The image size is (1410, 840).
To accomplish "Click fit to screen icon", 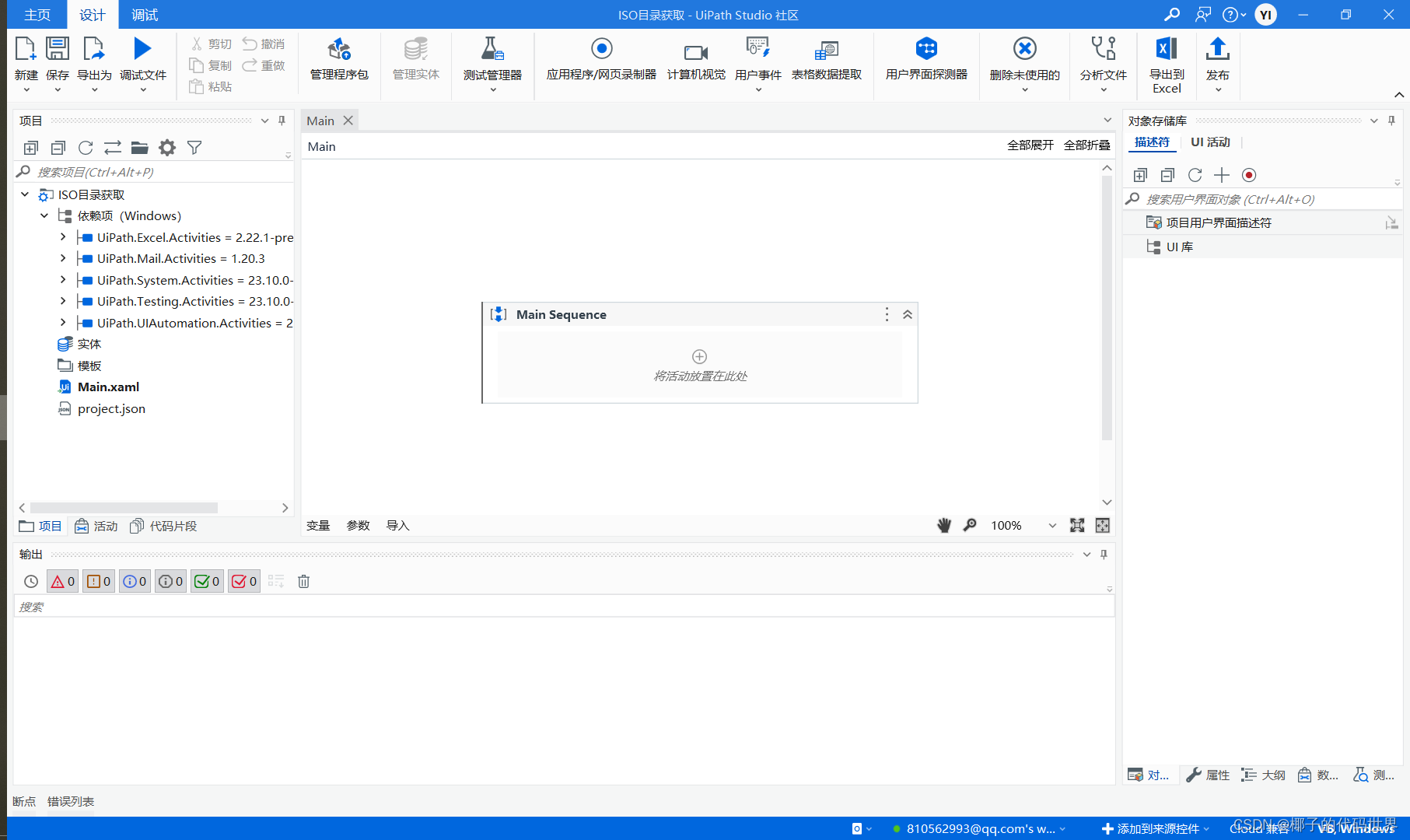I will coord(1077,526).
